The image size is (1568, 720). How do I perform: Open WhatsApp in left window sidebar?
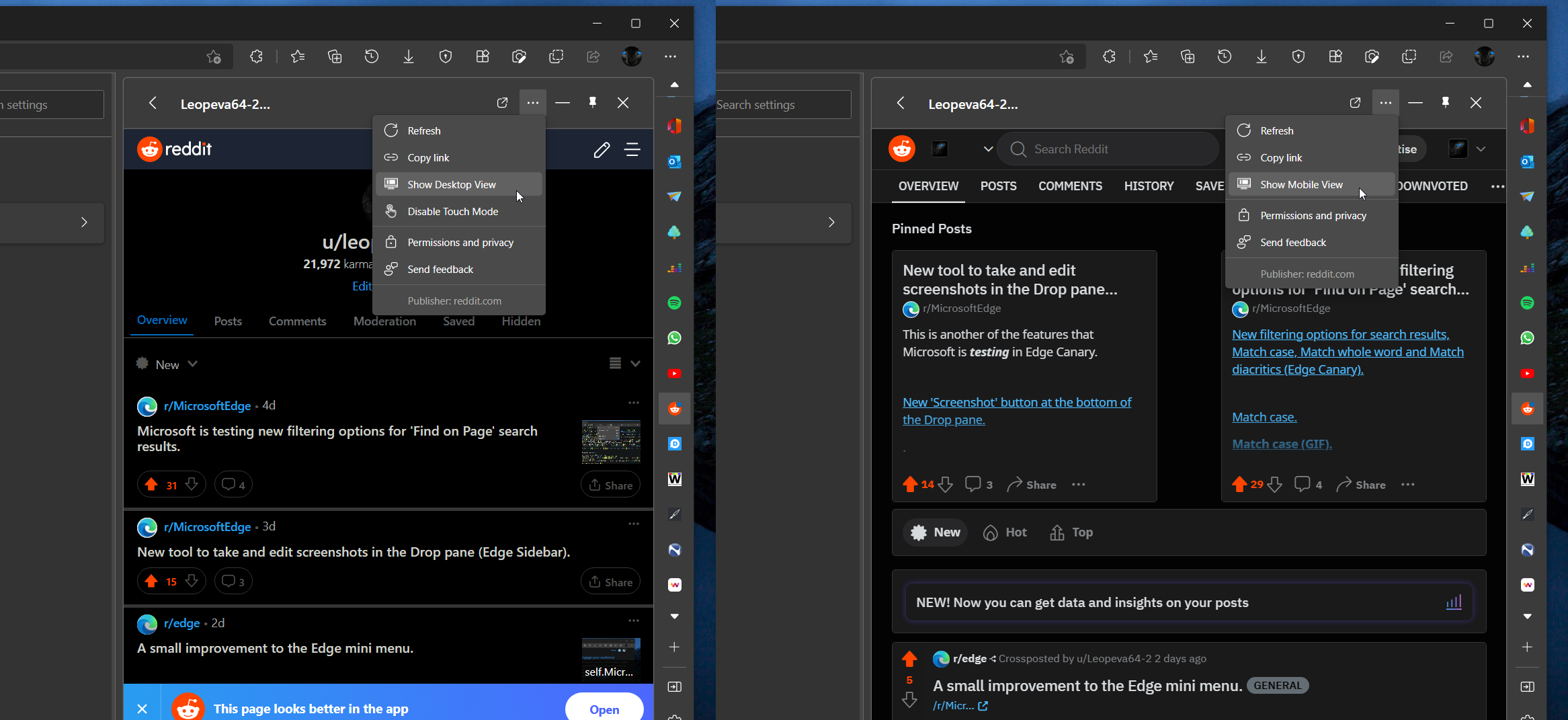[x=674, y=338]
